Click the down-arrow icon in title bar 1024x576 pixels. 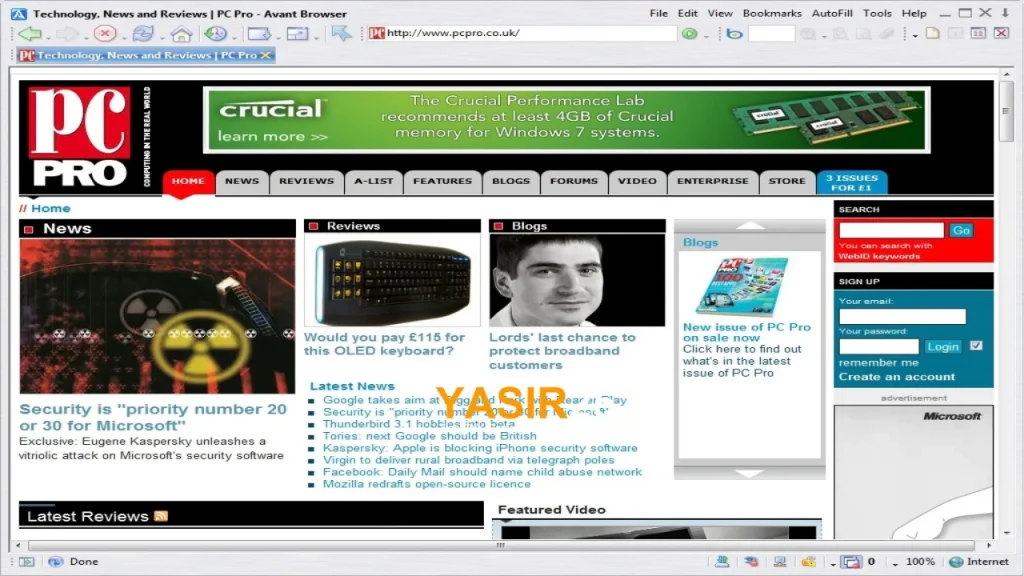coord(1006,12)
